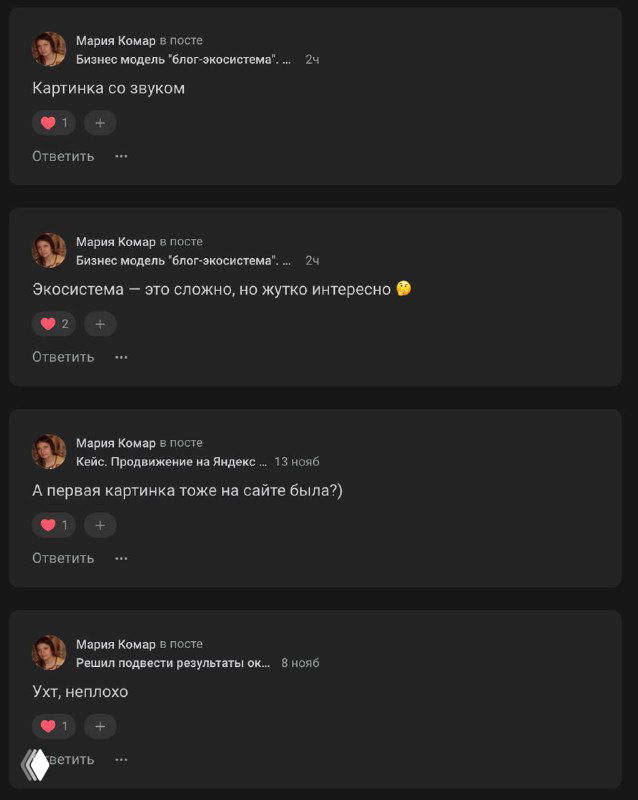Reply to "А первая картинка" comment
This screenshot has width=638, height=800.
(63, 558)
